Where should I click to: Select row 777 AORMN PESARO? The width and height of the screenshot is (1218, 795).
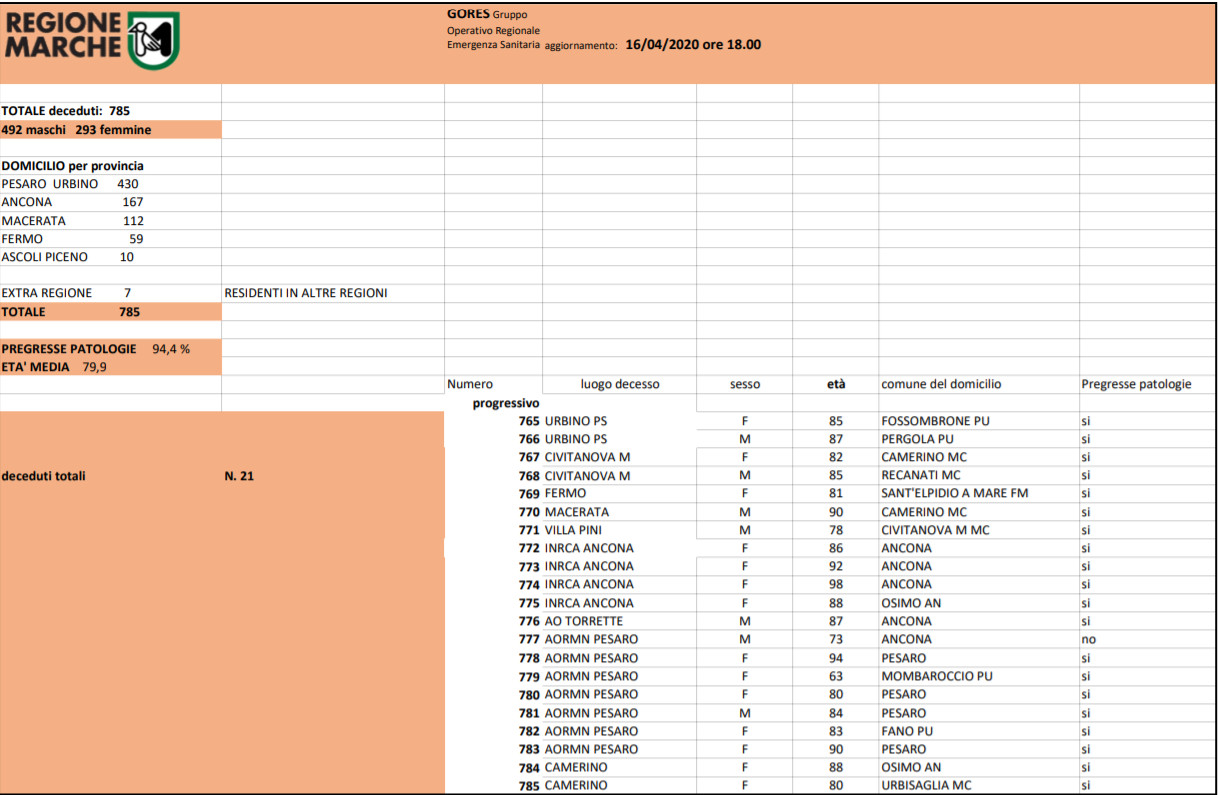pos(830,639)
